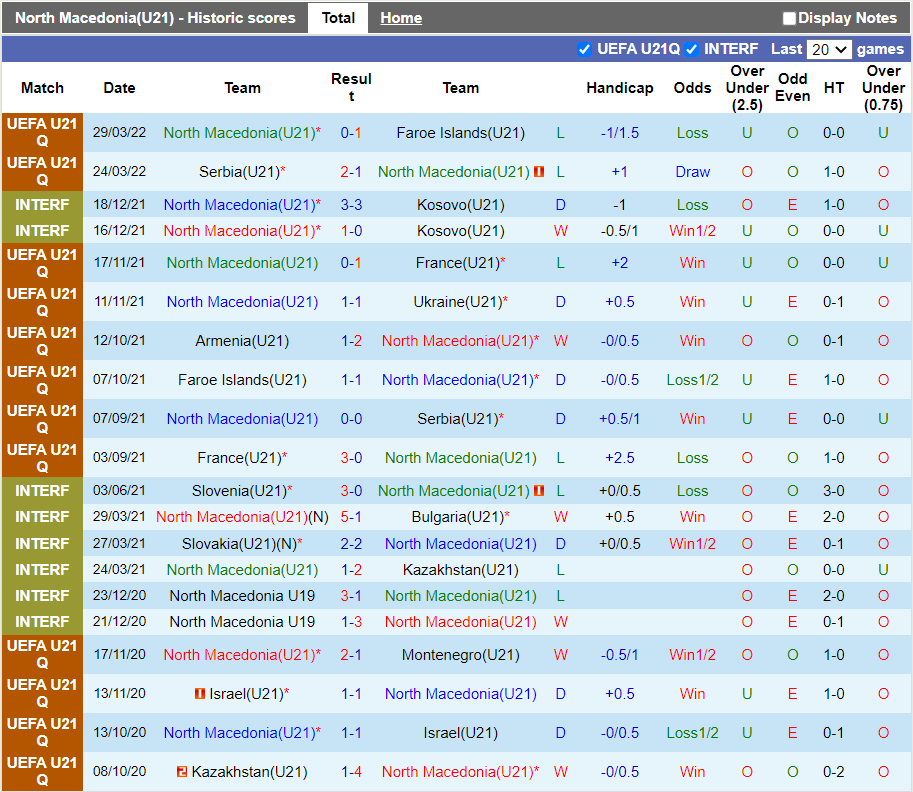Click the Handicap column header
This screenshot has width=913, height=792.
pos(620,88)
